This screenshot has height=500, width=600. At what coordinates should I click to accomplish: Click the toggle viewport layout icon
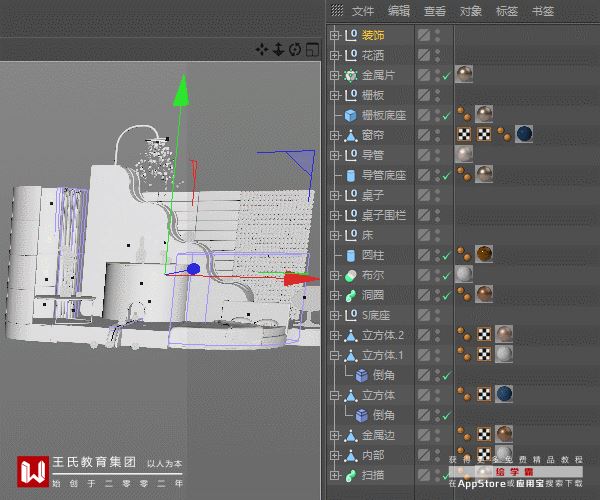pyautogui.click(x=313, y=50)
